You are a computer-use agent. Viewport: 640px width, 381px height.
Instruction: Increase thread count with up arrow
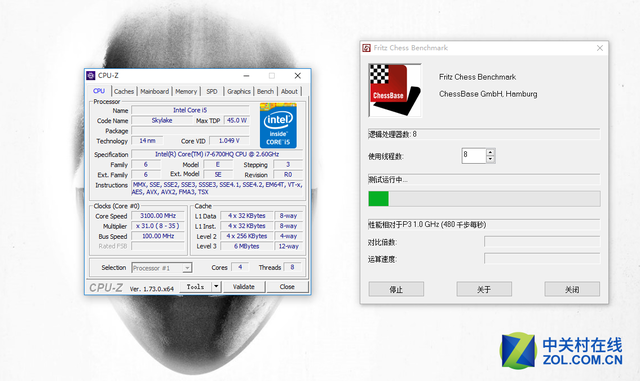(x=491, y=152)
